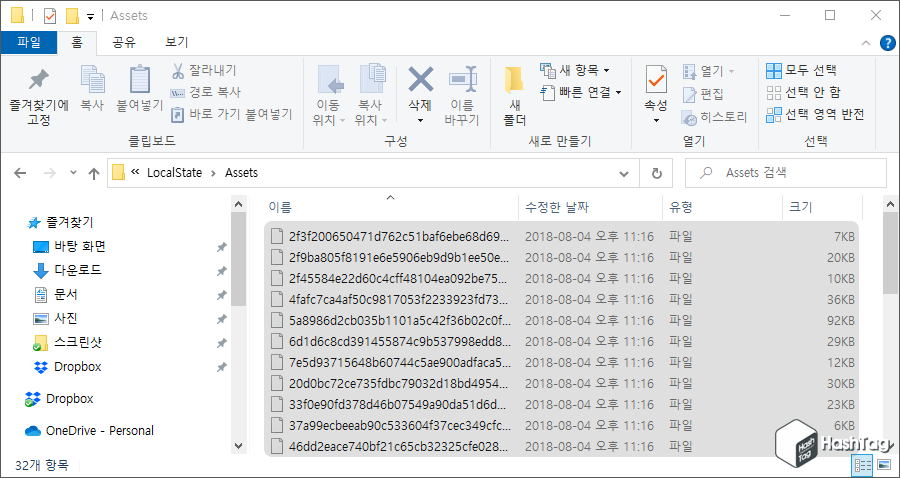Open 새 항목 dropdown
Viewport: 900px width, 478px height.
[575, 71]
